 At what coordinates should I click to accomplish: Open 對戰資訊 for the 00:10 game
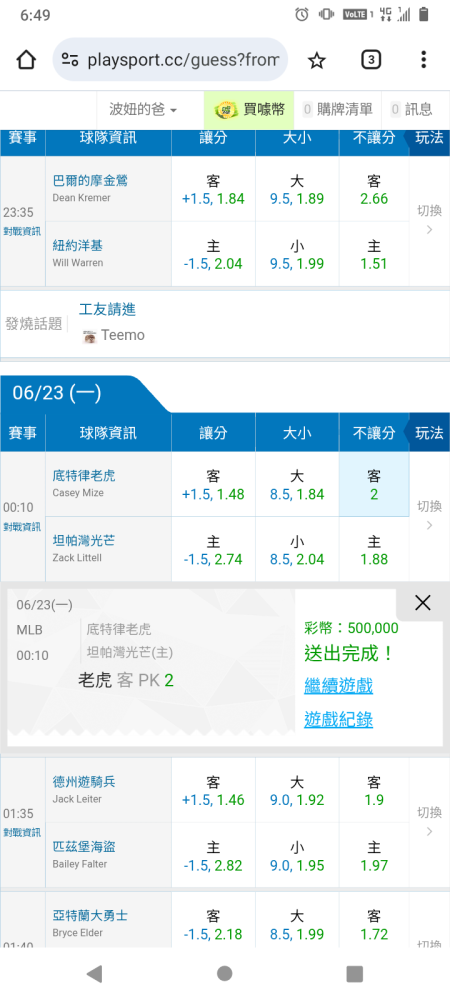point(22,527)
